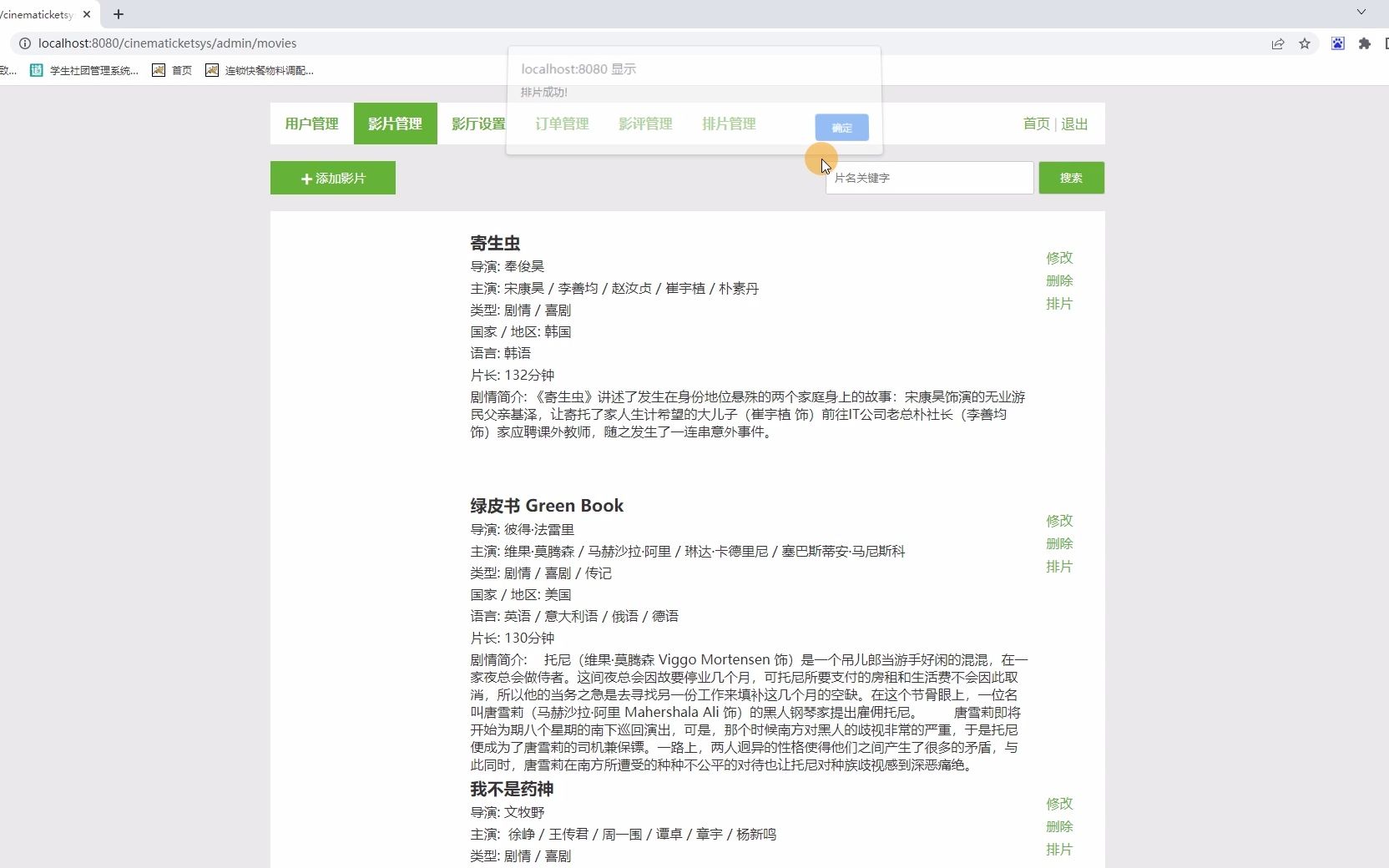Click the 寄生虫 cast line starting 主演: 宋康昊
The width and height of the screenshot is (1389, 868).
614,288
